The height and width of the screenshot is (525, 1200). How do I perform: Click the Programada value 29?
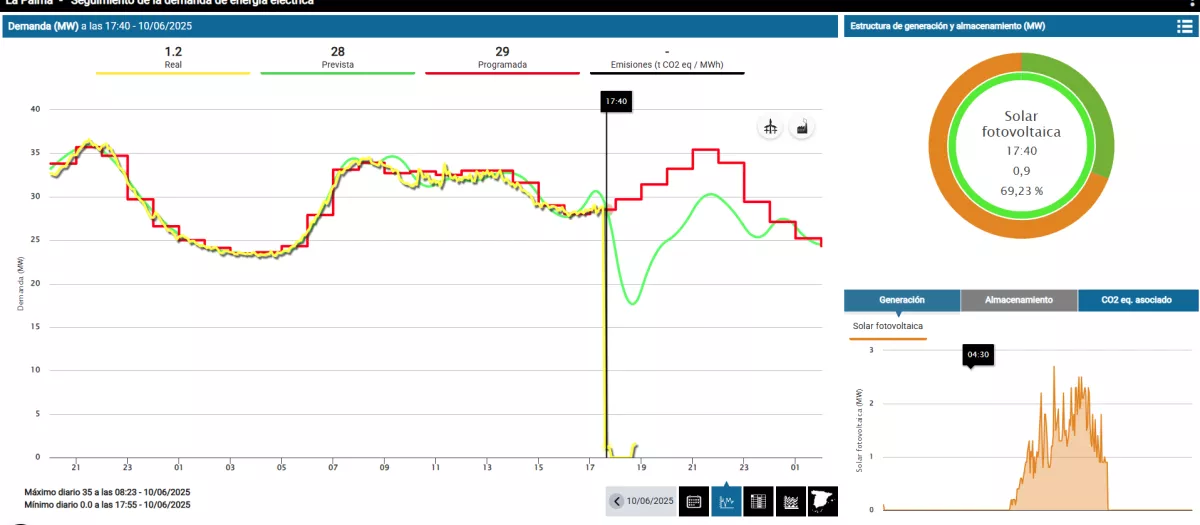click(x=502, y=51)
